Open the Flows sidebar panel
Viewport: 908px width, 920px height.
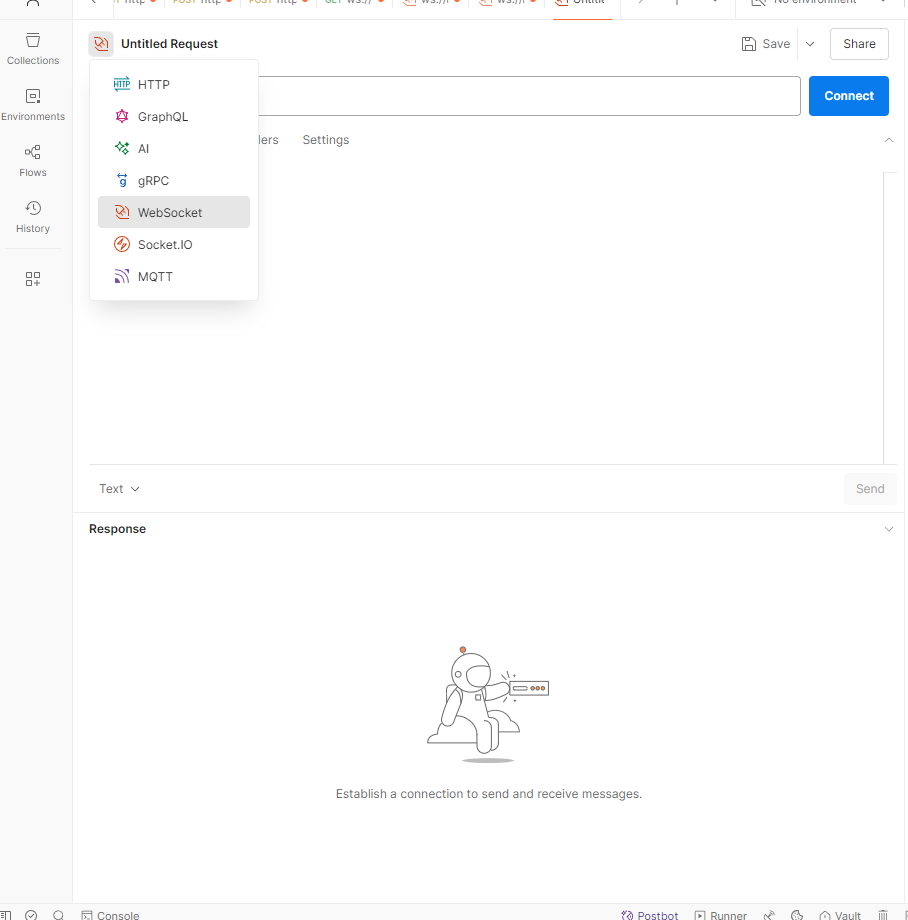pos(33,161)
